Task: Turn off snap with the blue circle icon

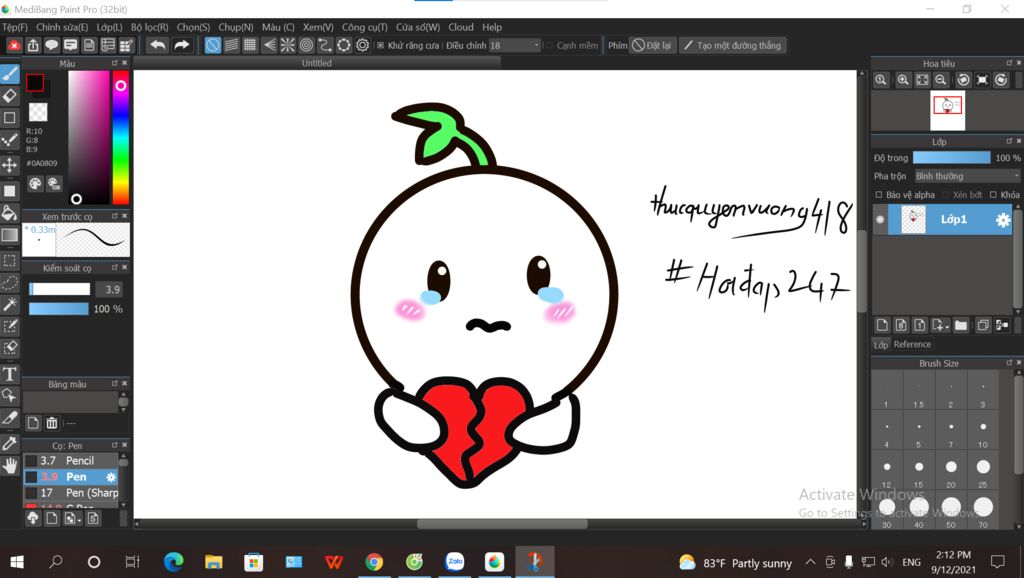Action: (213, 45)
